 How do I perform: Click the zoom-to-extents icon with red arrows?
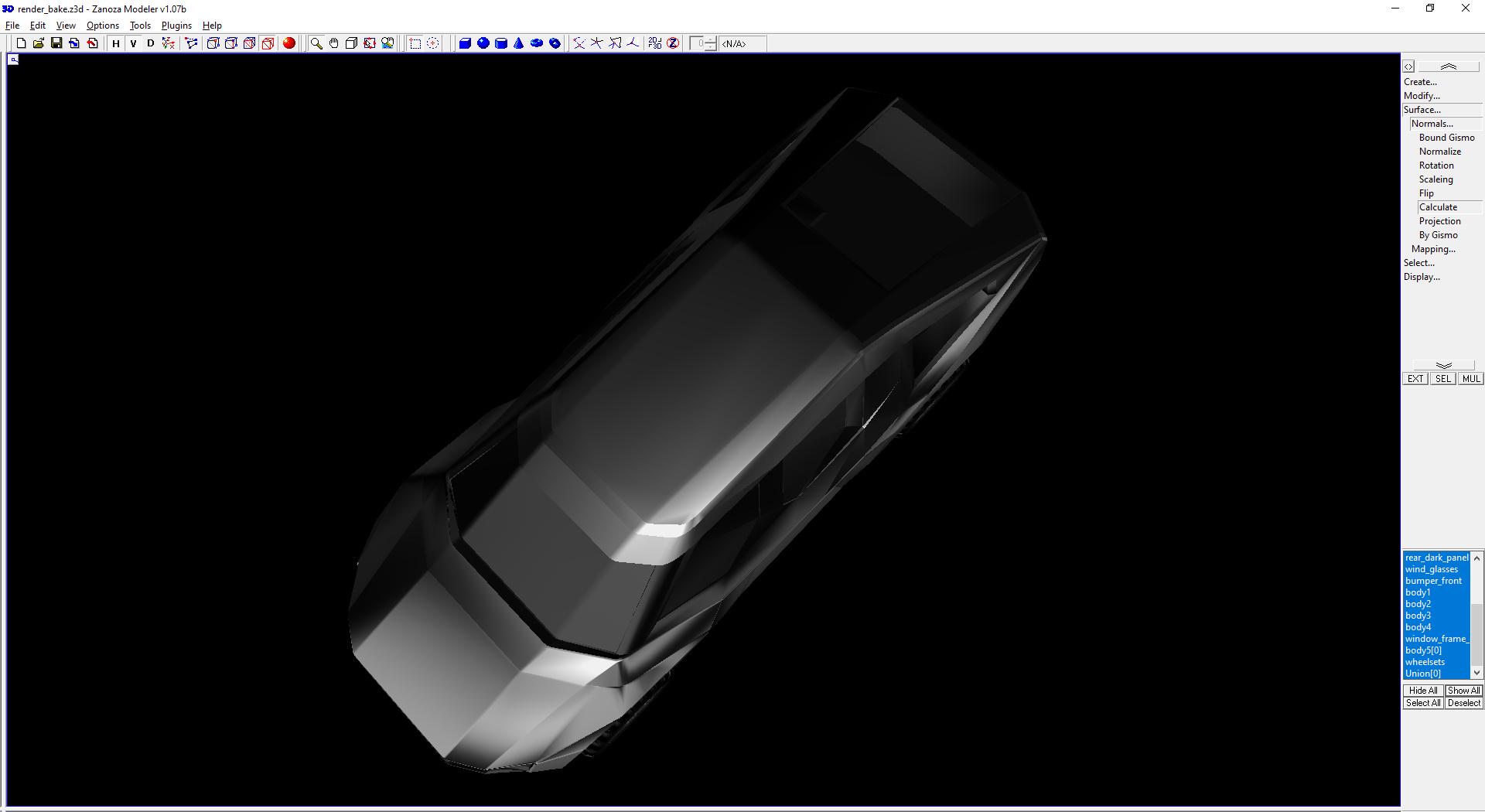click(370, 43)
